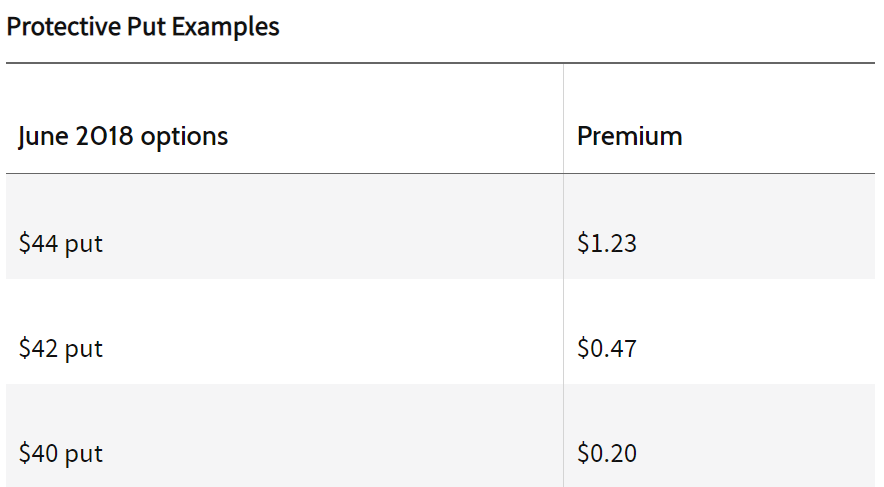Select the "$0.47" premium value
The height and width of the screenshot is (487, 884).
[x=606, y=348]
